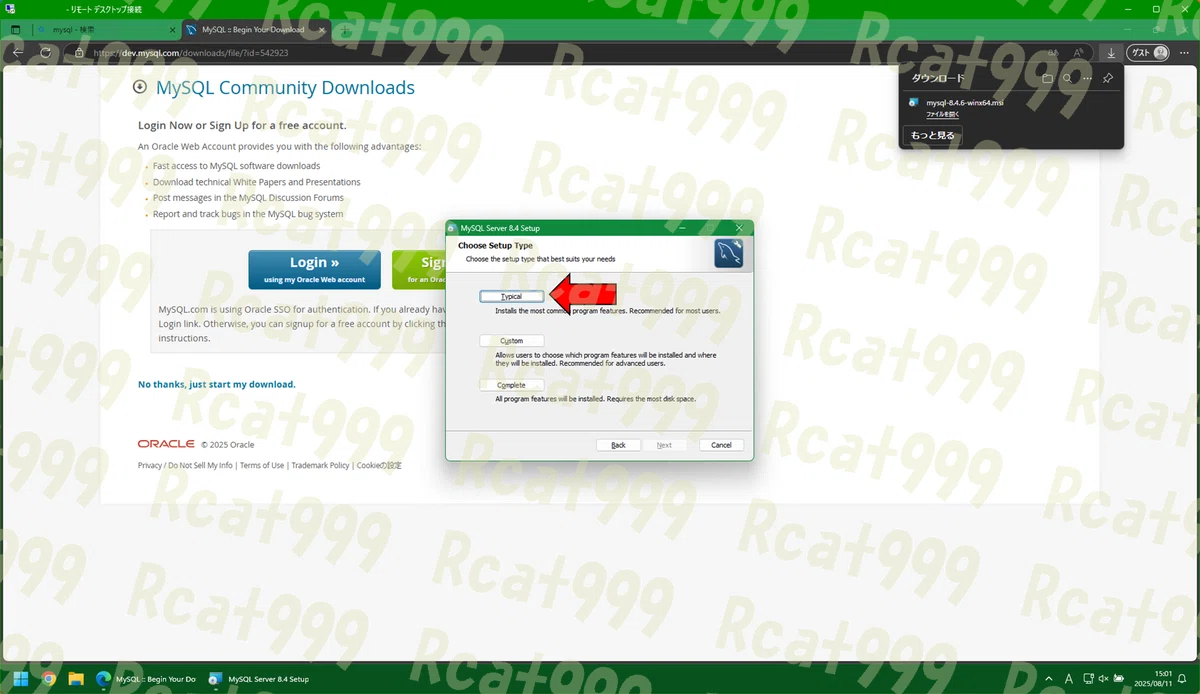Image resolution: width=1200 pixels, height=694 pixels.
Task: Click 'ファイルを開く' link under the msi file
Action: coord(943,115)
